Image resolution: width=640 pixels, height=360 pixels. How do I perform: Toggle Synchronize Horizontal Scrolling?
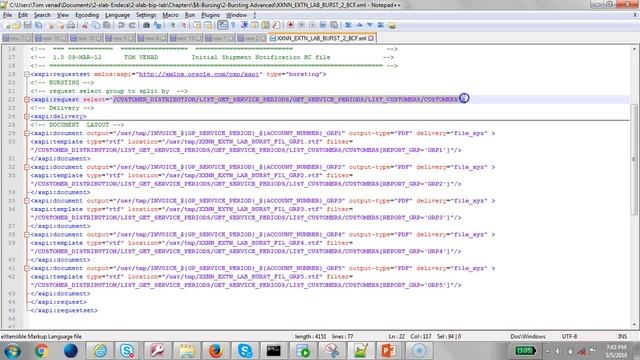pyautogui.click(x=208, y=25)
